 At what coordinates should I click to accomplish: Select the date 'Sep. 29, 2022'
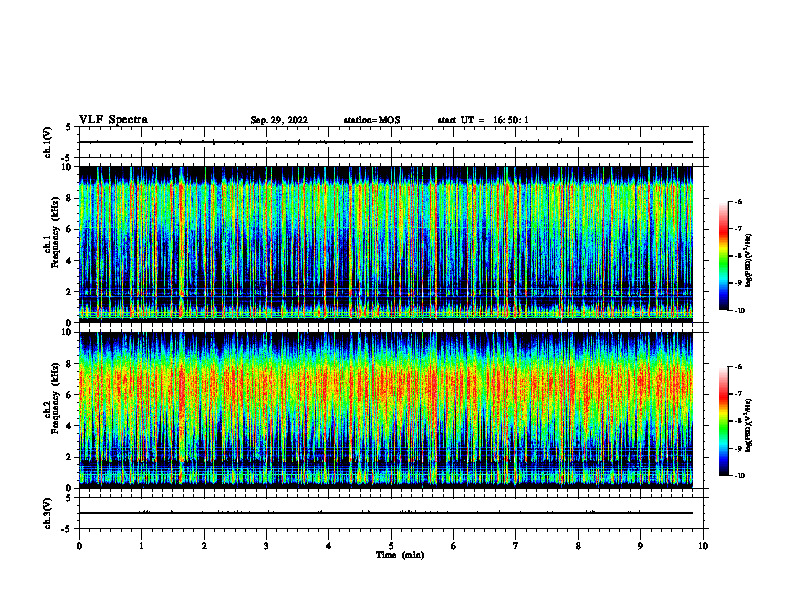[279, 120]
